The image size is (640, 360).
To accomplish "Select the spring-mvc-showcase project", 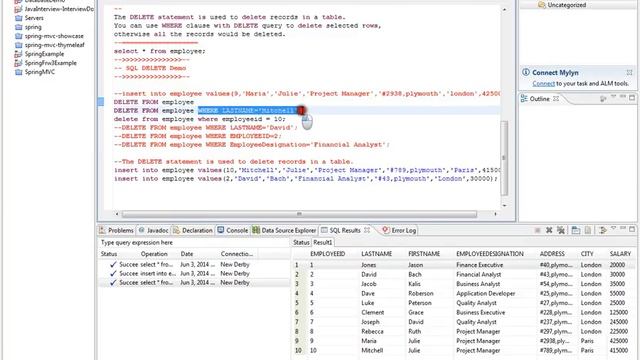I will point(49,36).
